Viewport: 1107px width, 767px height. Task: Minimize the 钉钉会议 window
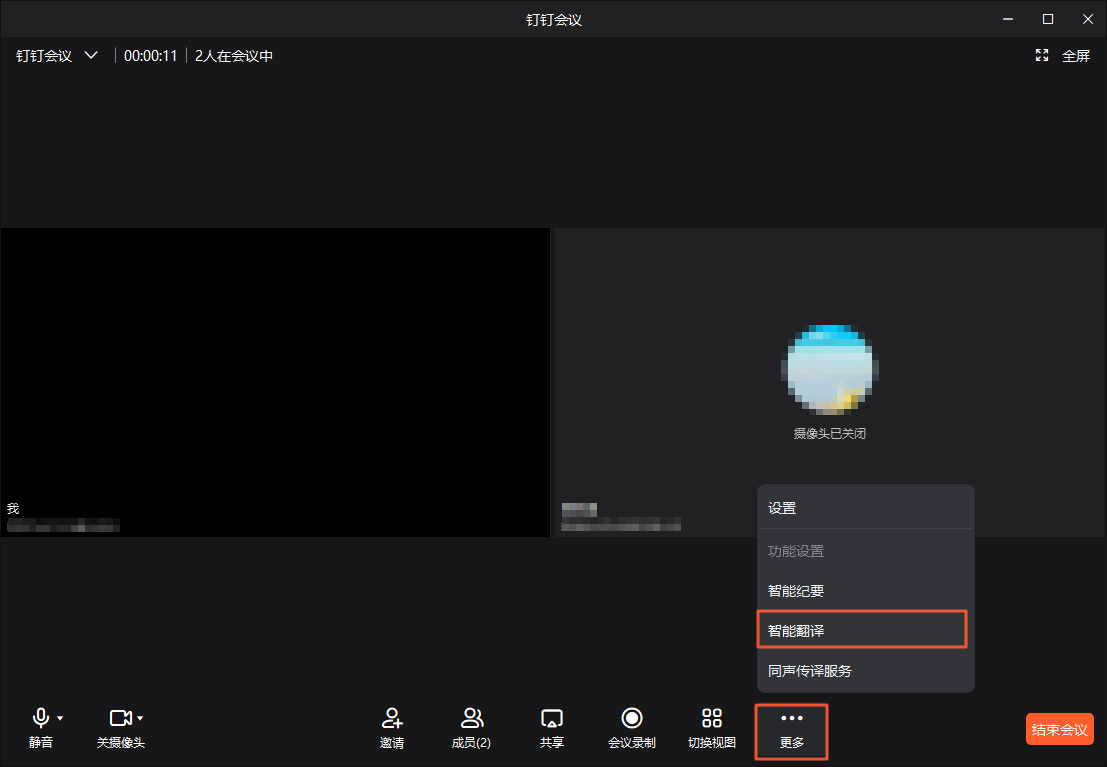pos(1008,19)
